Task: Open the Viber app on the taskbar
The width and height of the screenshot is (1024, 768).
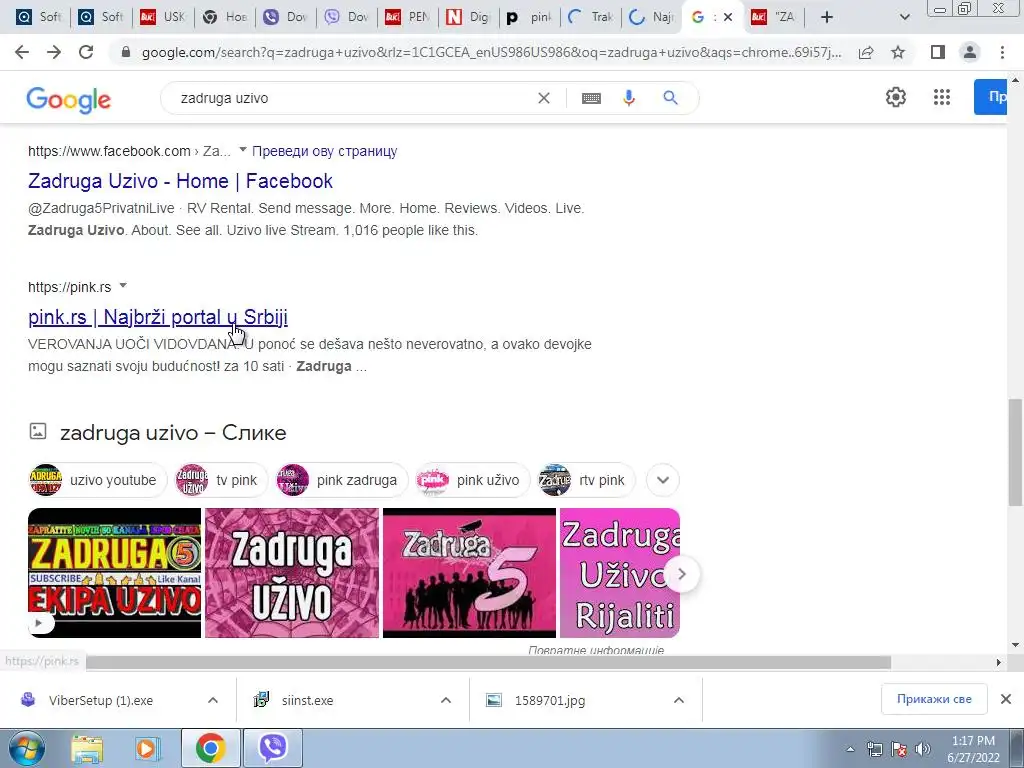Action: click(x=273, y=748)
